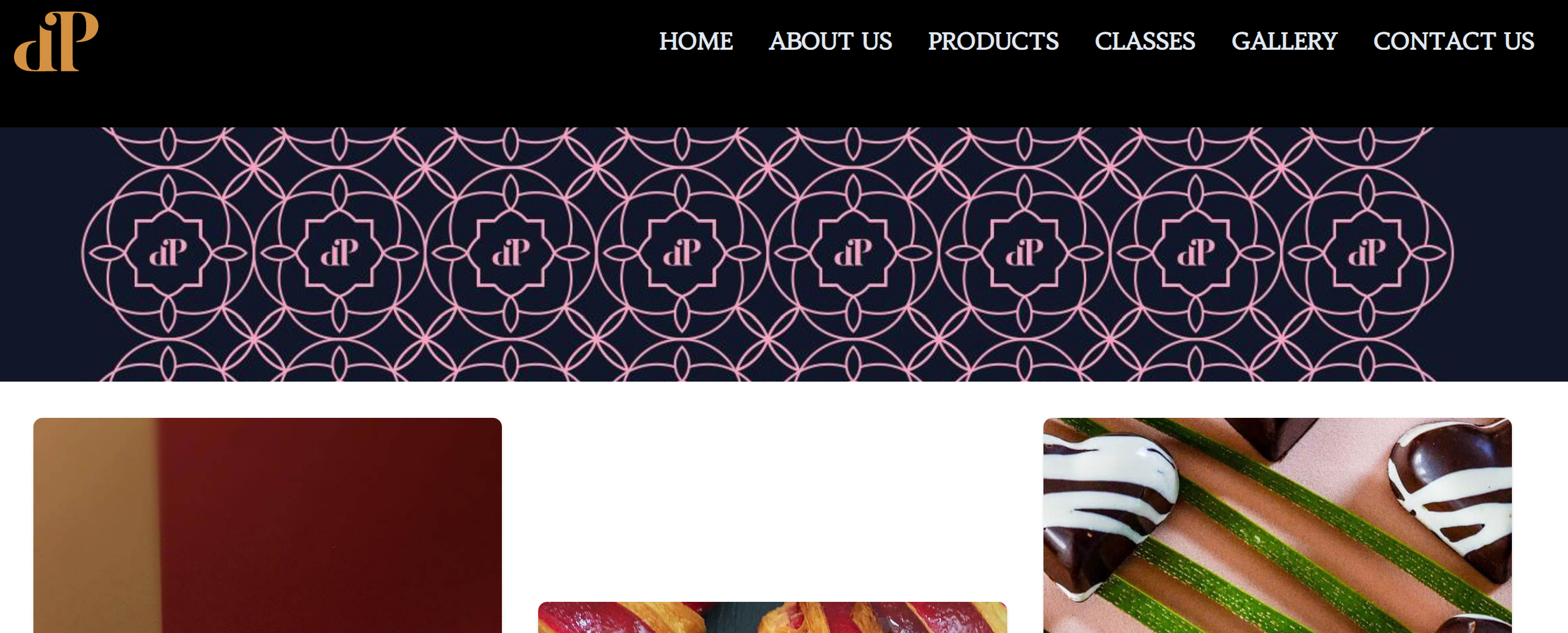This screenshot has width=1568, height=633.
Task: Go to ABOUT US page
Action: (x=830, y=41)
